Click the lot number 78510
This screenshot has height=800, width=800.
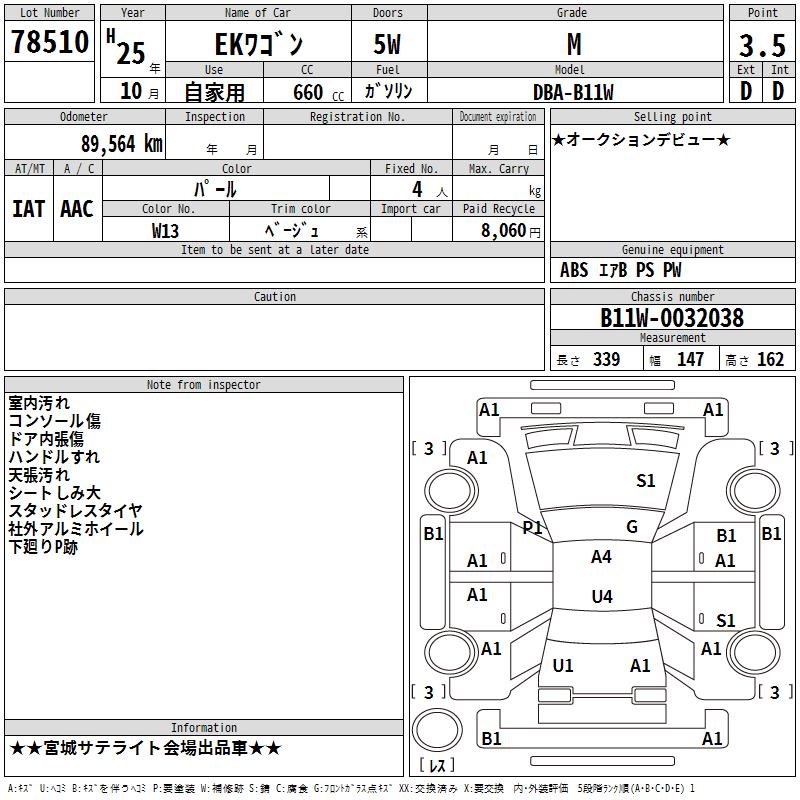point(49,42)
